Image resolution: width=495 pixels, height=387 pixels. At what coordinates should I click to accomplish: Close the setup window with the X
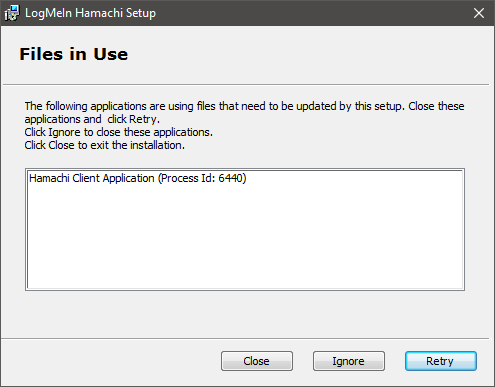click(x=479, y=13)
